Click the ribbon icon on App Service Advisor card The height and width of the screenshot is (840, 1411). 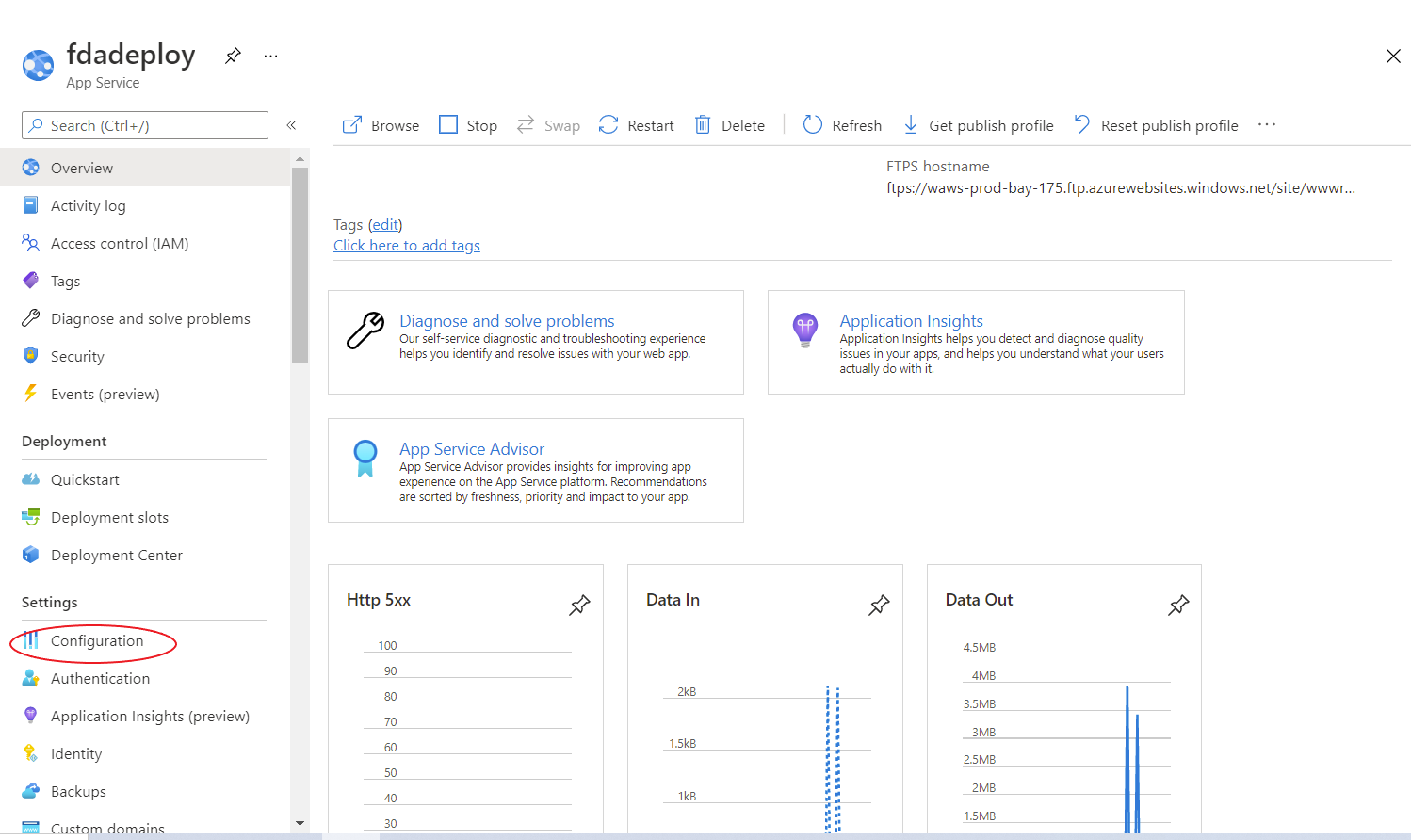365,459
